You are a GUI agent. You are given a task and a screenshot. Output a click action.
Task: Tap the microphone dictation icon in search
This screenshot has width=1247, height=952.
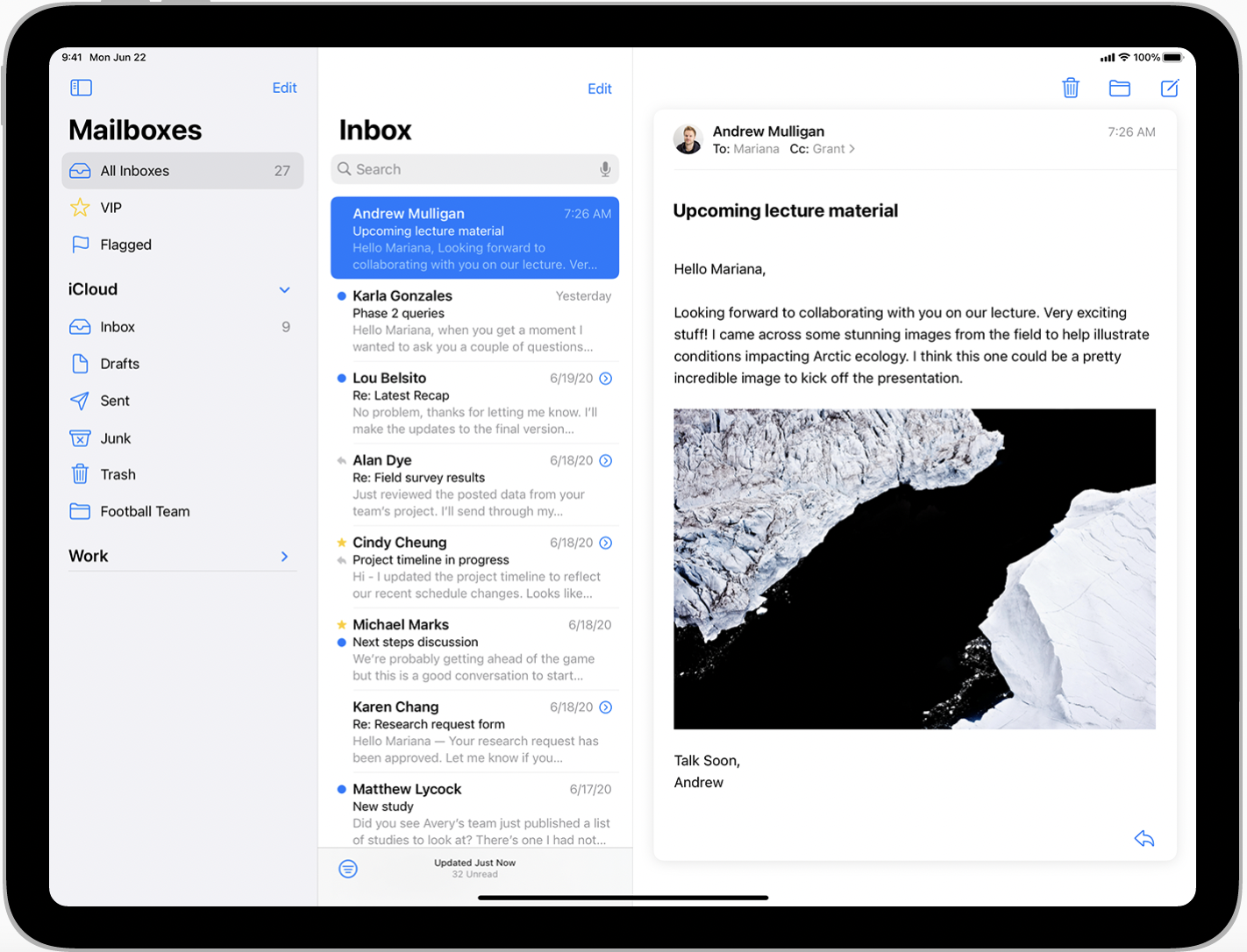pos(605,169)
